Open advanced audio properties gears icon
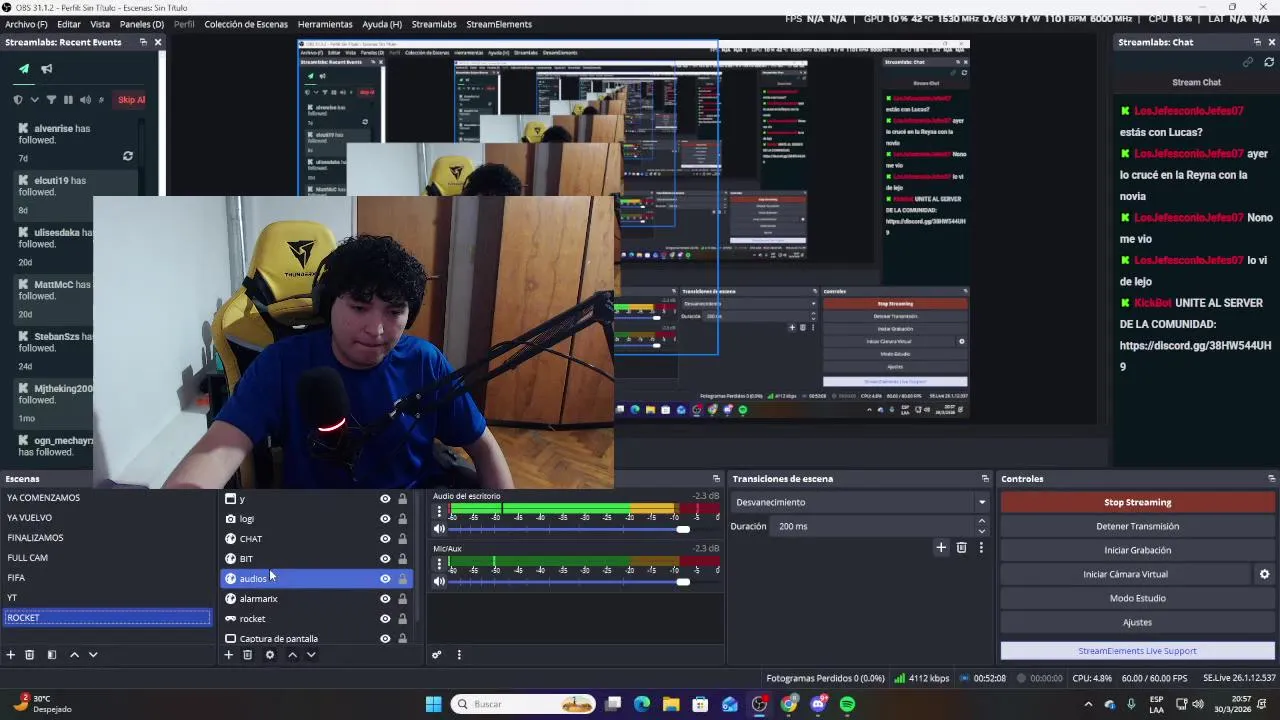 point(437,655)
